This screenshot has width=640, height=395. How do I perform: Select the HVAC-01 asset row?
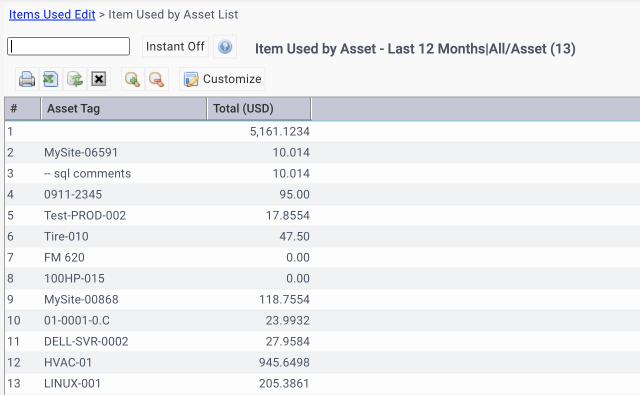click(322, 362)
